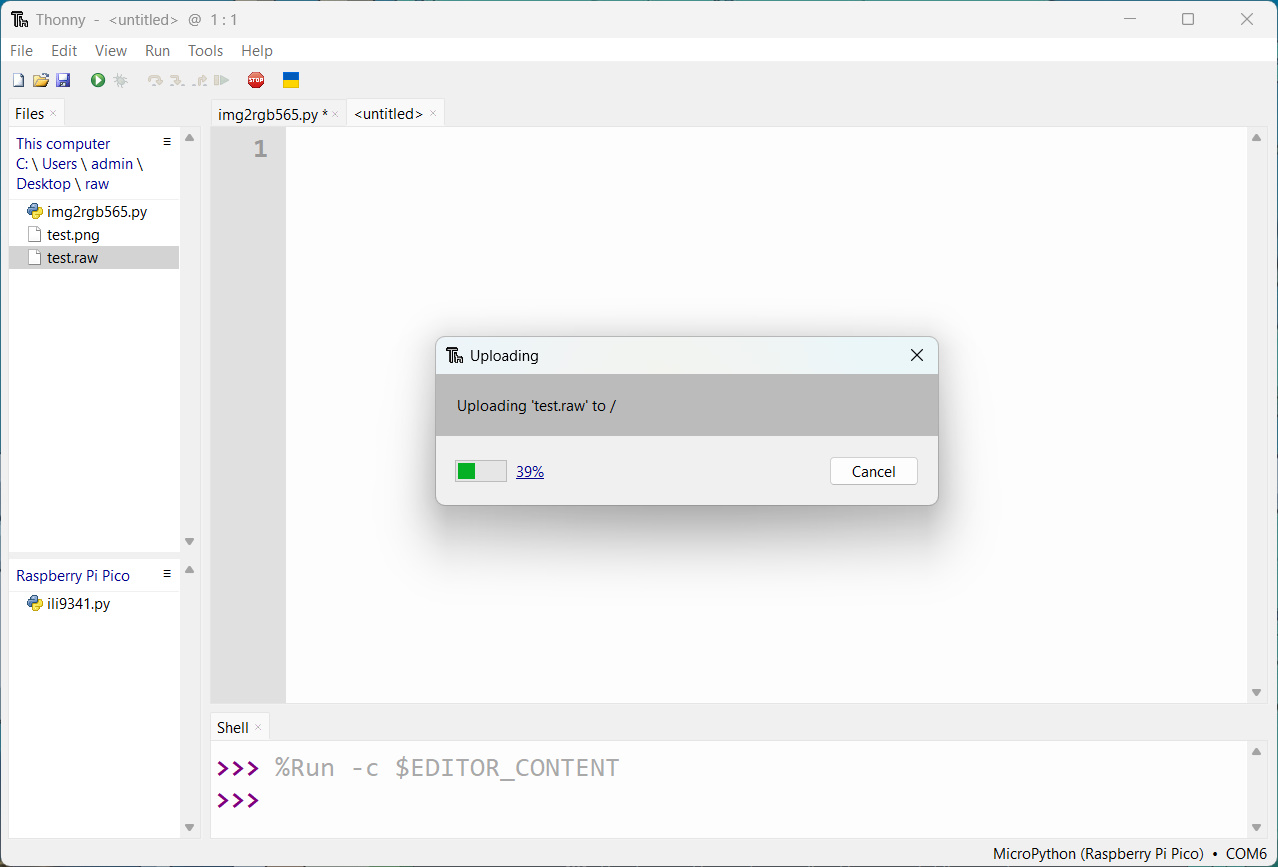This screenshot has height=867, width=1278.
Task: Open This computer panel hamburger menu
Action: point(167,142)
